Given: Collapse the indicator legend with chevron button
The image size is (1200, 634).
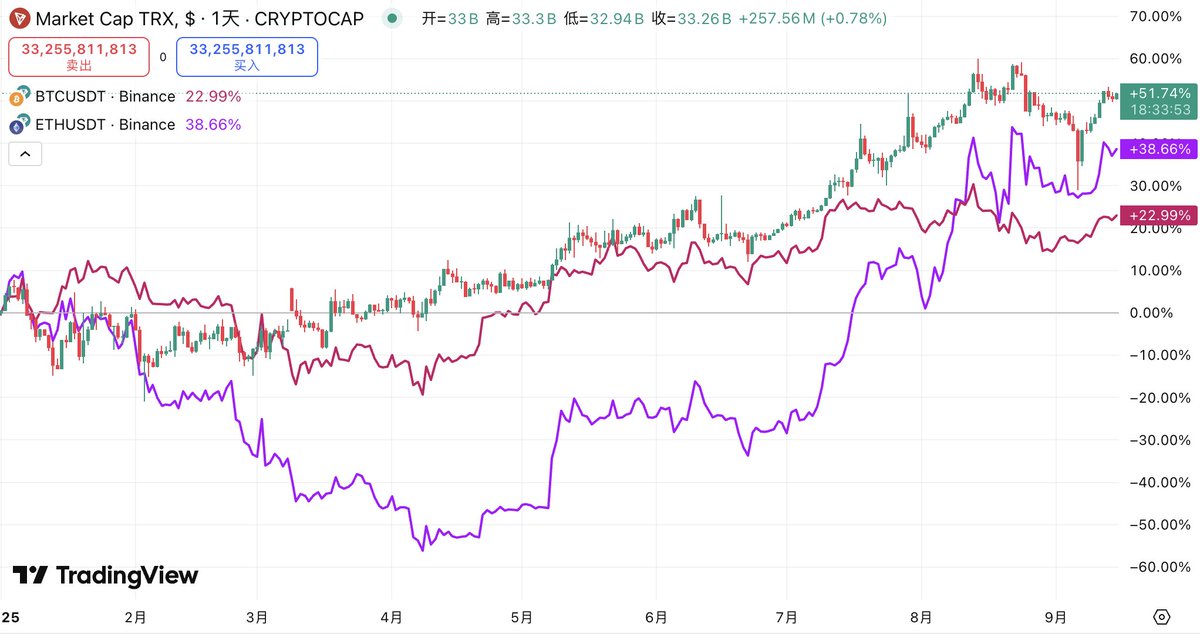Looking at the screenshot, I should click(25, 154).
